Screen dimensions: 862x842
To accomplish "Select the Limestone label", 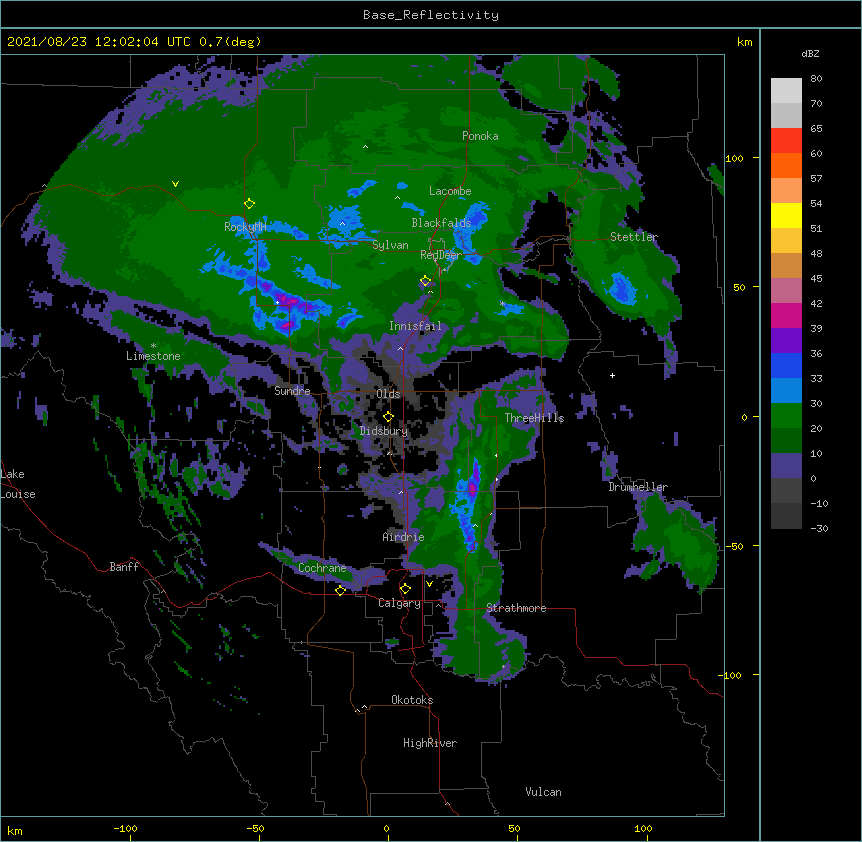I will click(x=153, y=356).
